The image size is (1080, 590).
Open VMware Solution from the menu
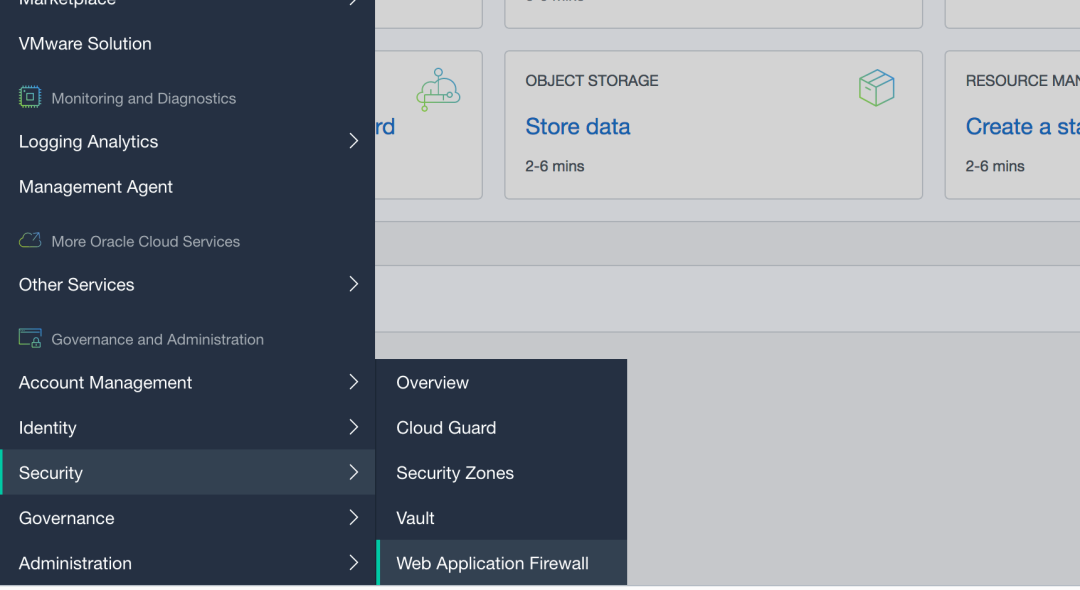tap(85, 44)
